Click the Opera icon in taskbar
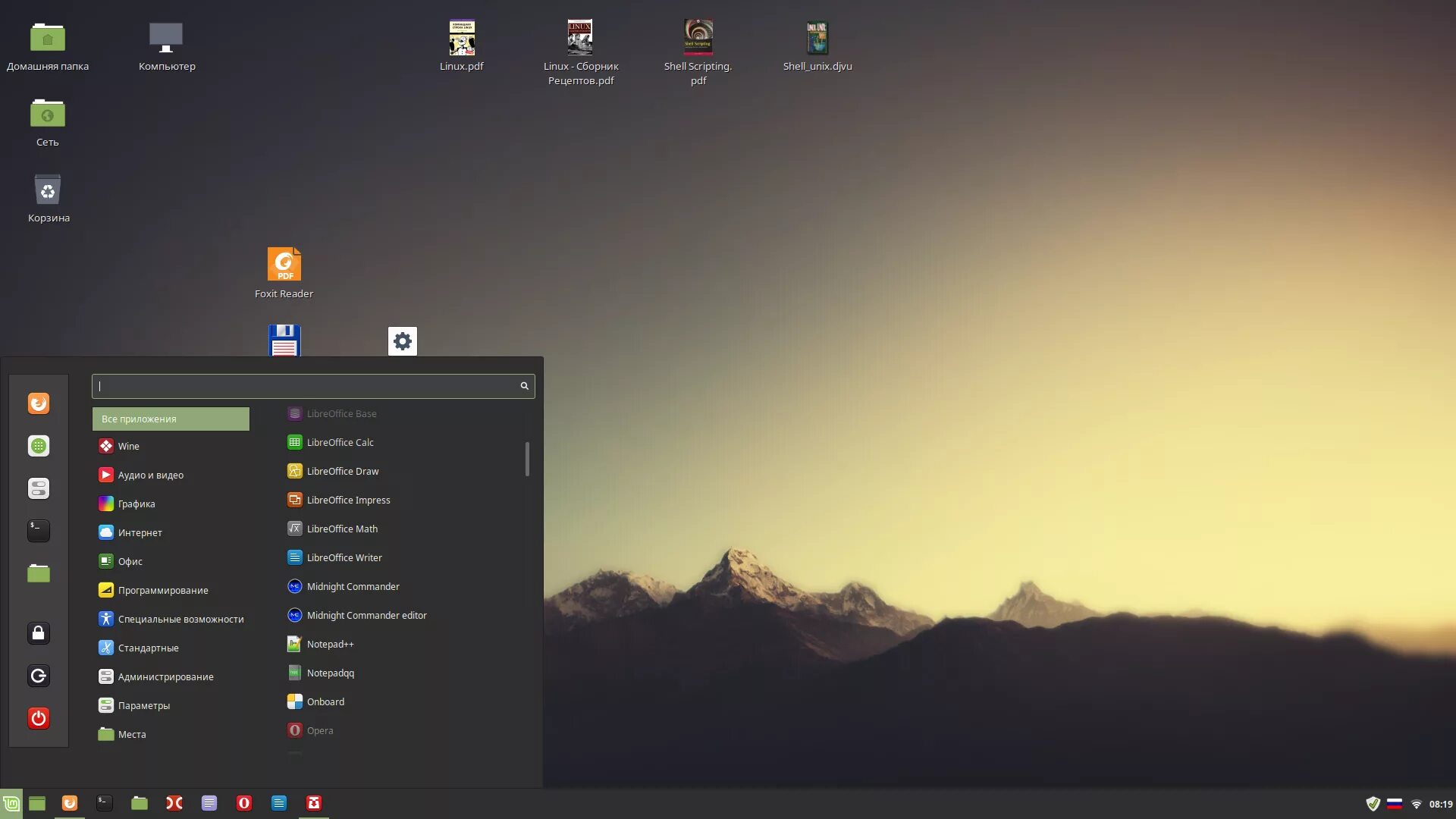This screenshot has width=1456, height=819. click(243, 803)
